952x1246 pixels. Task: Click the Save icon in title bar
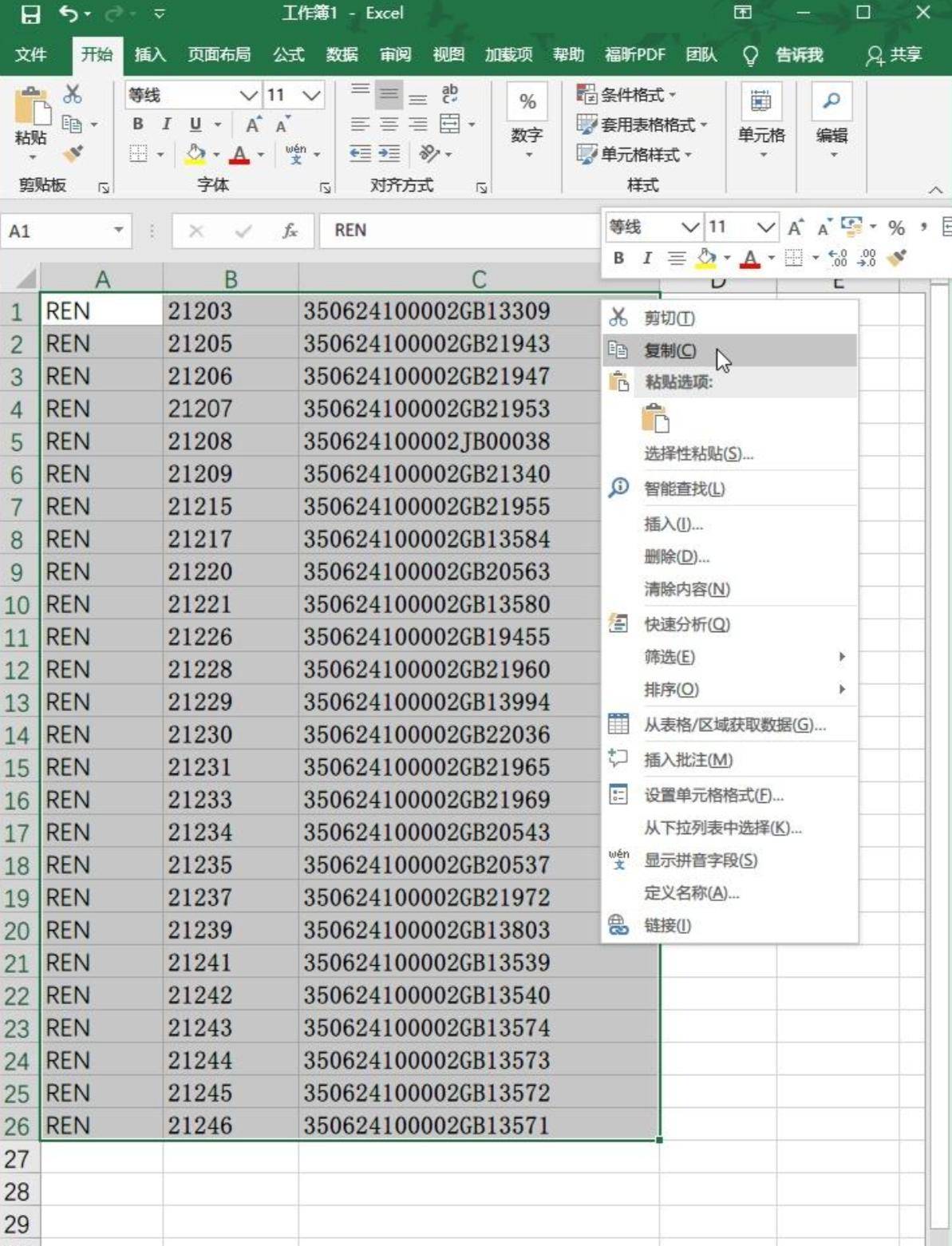tap(30, 14)
